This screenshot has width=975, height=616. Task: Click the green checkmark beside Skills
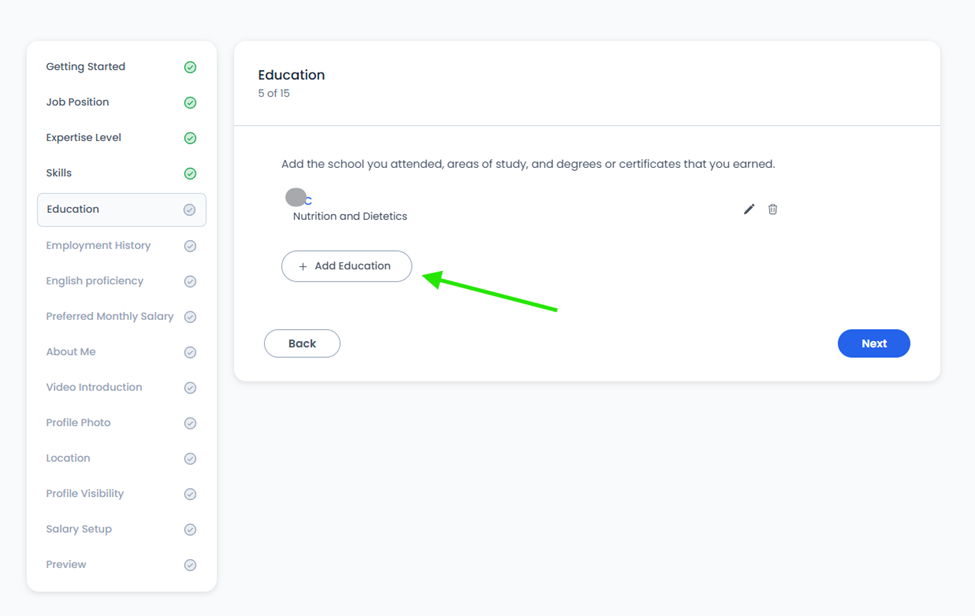click(190, 173)
